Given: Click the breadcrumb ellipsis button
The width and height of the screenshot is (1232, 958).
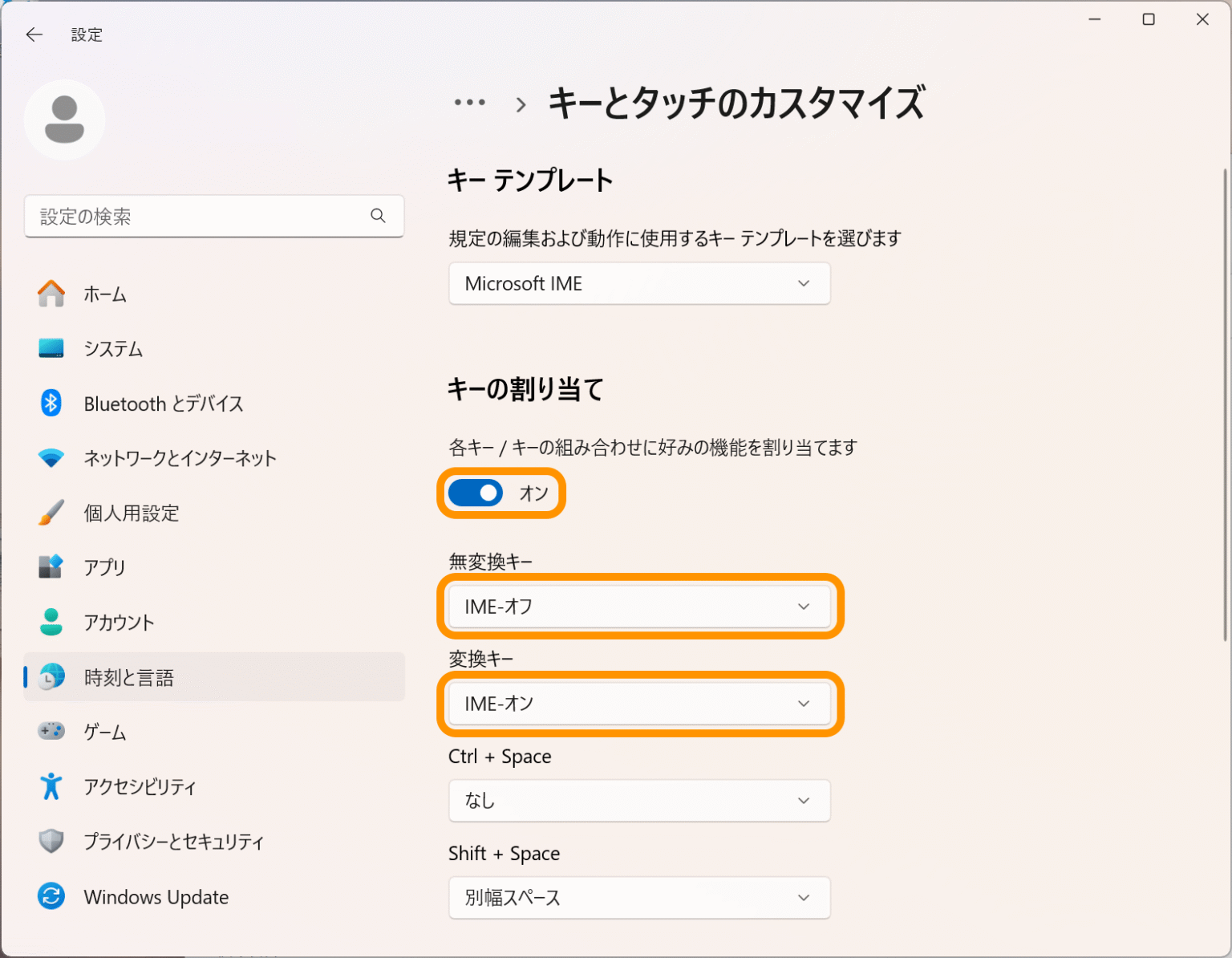Looking at the screenshot, I should [x=469, y=103].
